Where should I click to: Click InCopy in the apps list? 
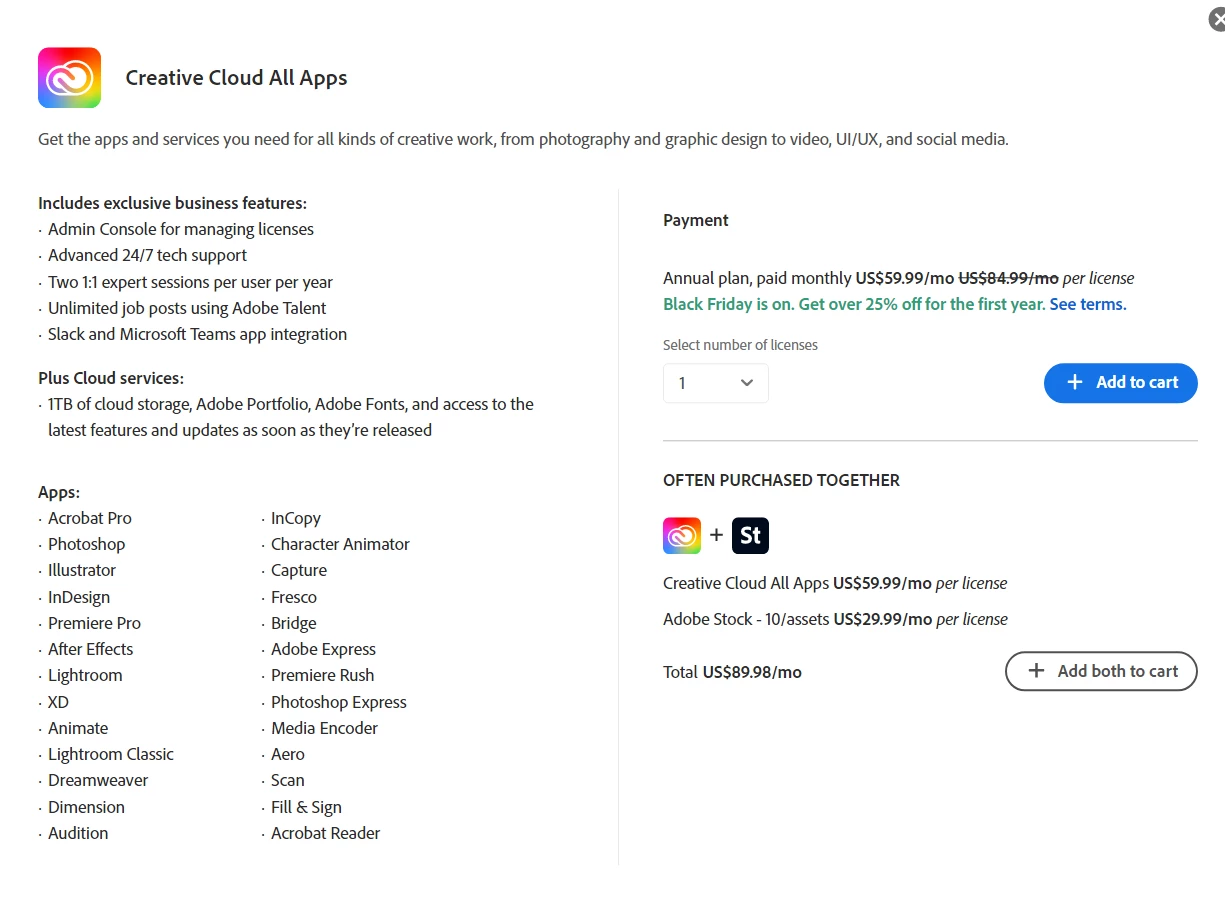(296, 518)
